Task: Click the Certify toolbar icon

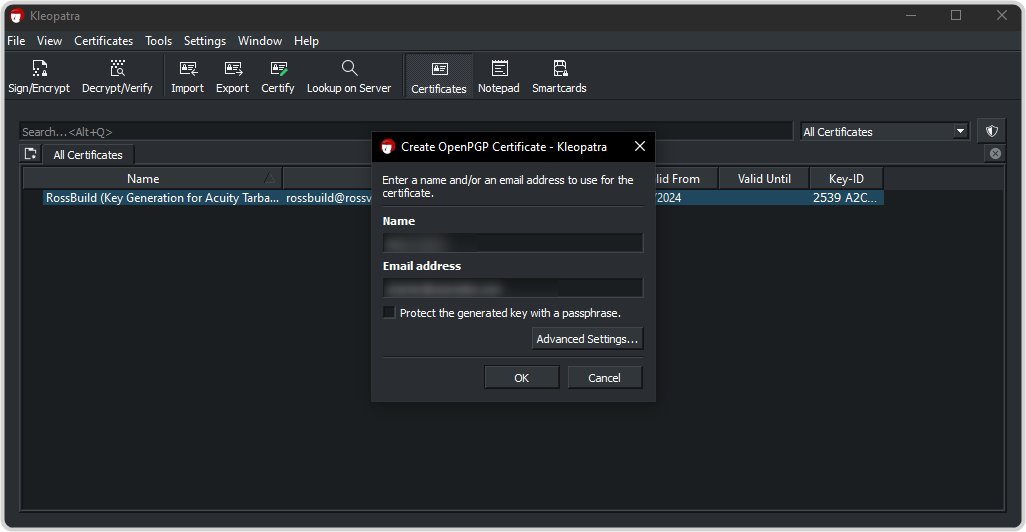Action: tap(278, 77)
